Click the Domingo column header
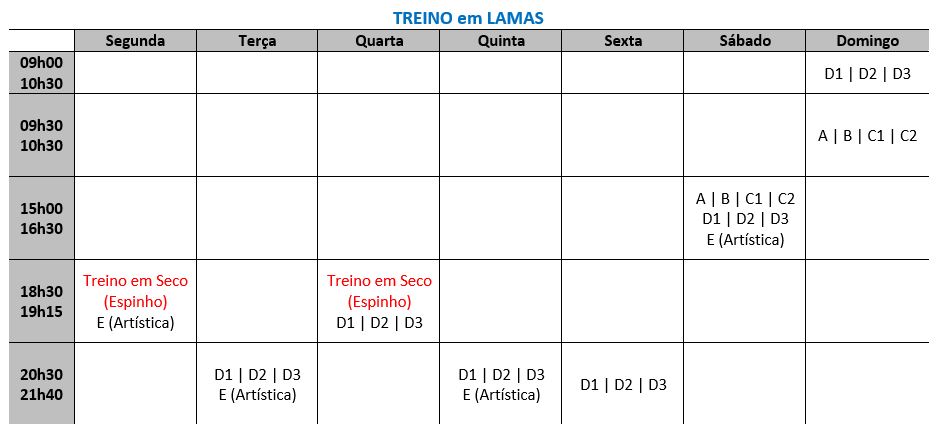 [867, 41]
